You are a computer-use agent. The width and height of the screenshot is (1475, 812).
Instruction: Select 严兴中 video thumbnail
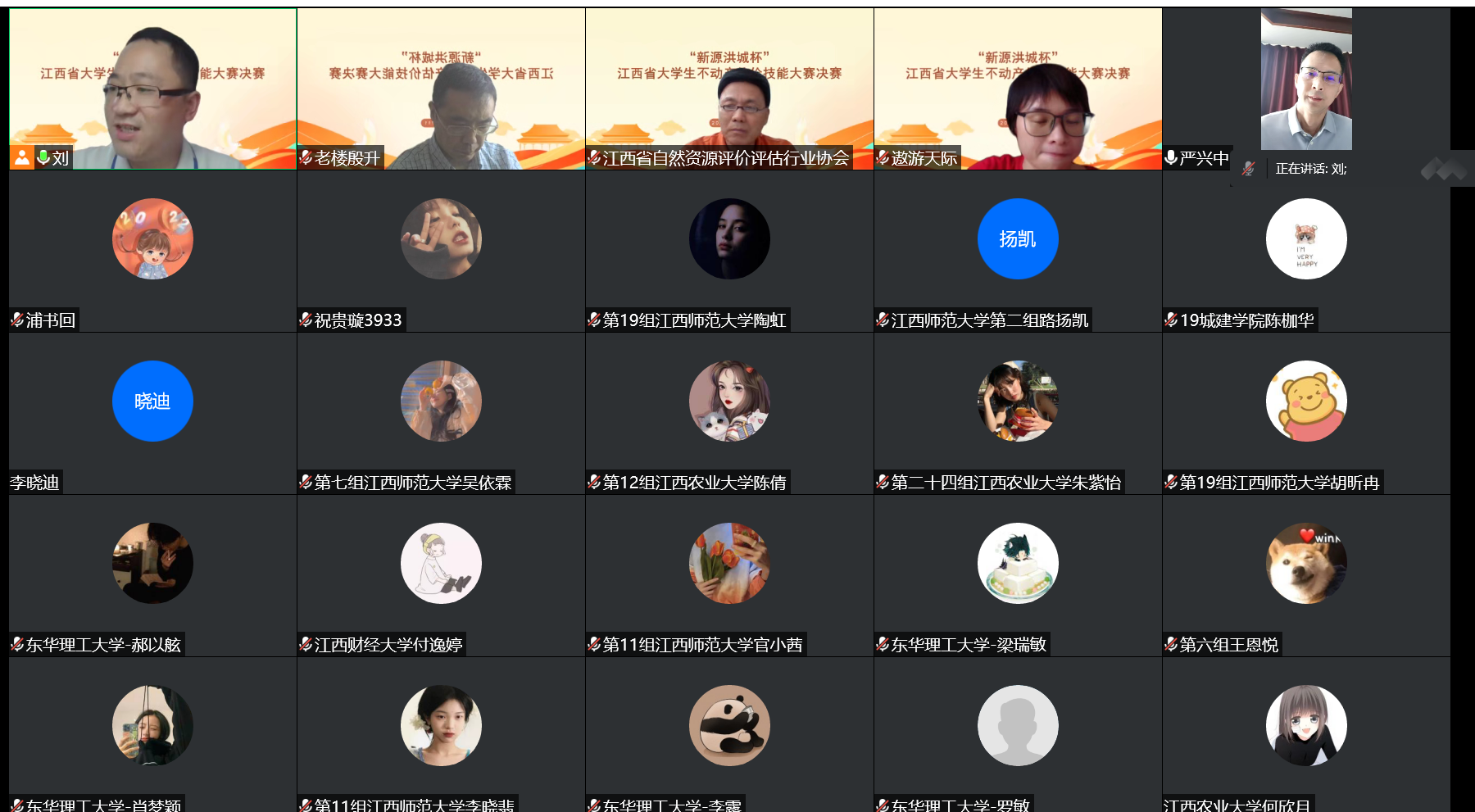point(1306,79)
